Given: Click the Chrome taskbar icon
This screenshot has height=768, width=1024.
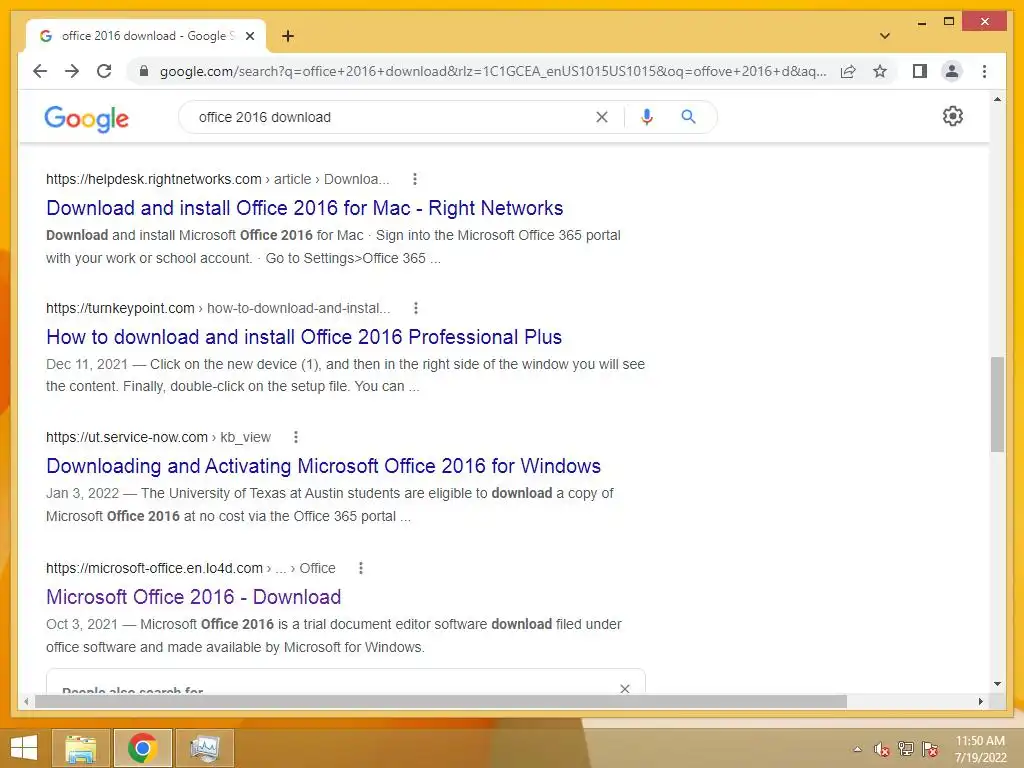Looking at the screenshot, I should 143,748.
